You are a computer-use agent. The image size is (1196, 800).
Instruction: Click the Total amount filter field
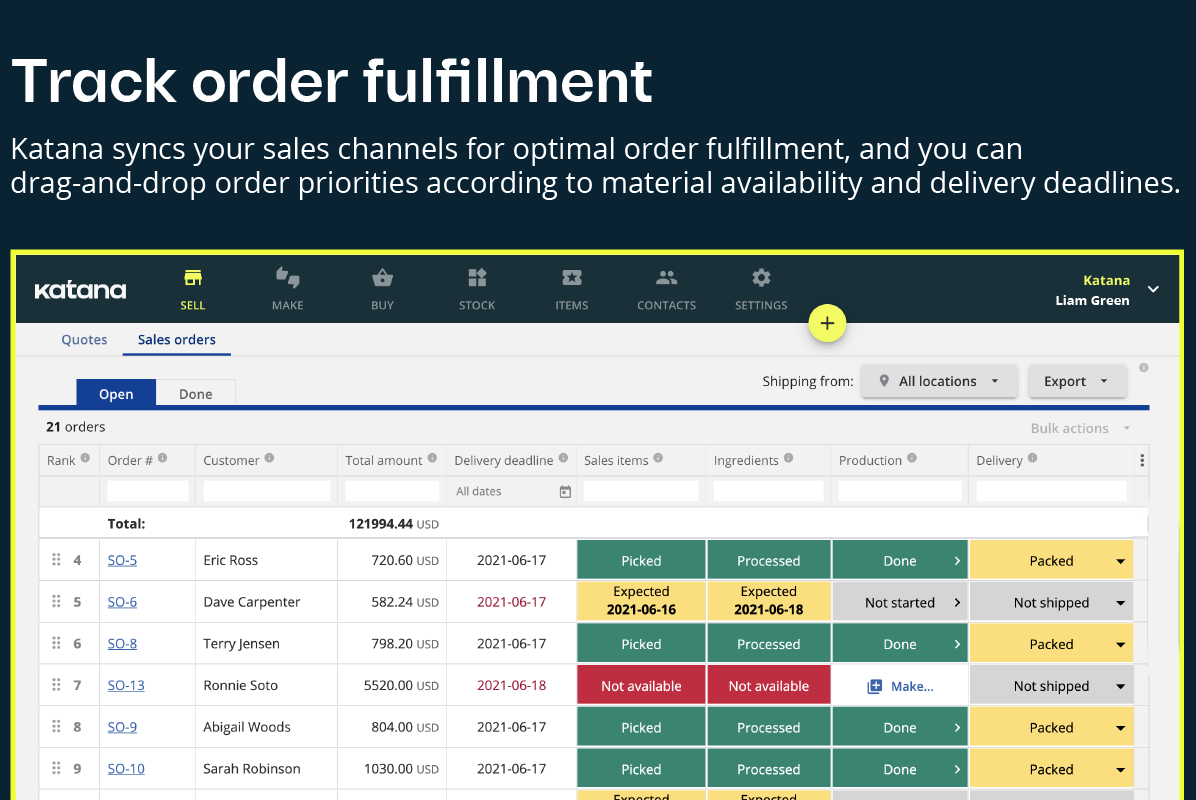392,491
